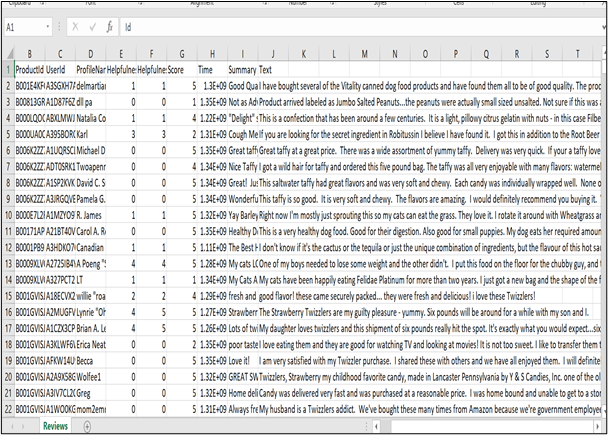
Task: Click the horizontal scrollbar left arrow
Action: coord(377,426)
